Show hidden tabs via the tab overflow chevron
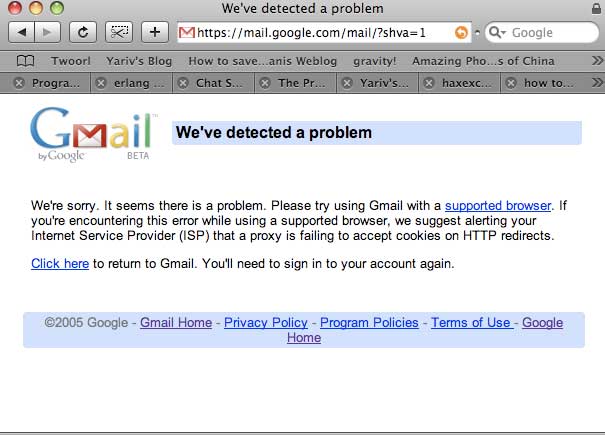The image size is (605, 435). coord(597,84)
